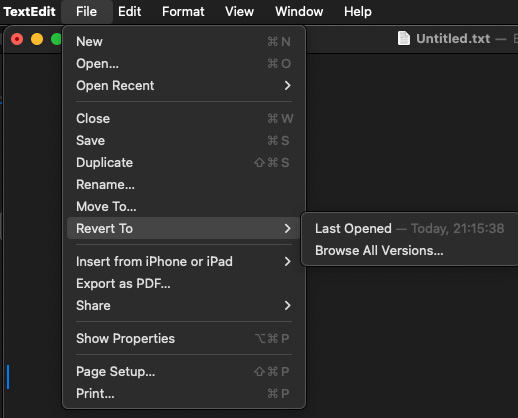This screenshot has width=518, height=418.
Task: Click the Untitled.txt document icon in title bar
Action: click(404, 39)
